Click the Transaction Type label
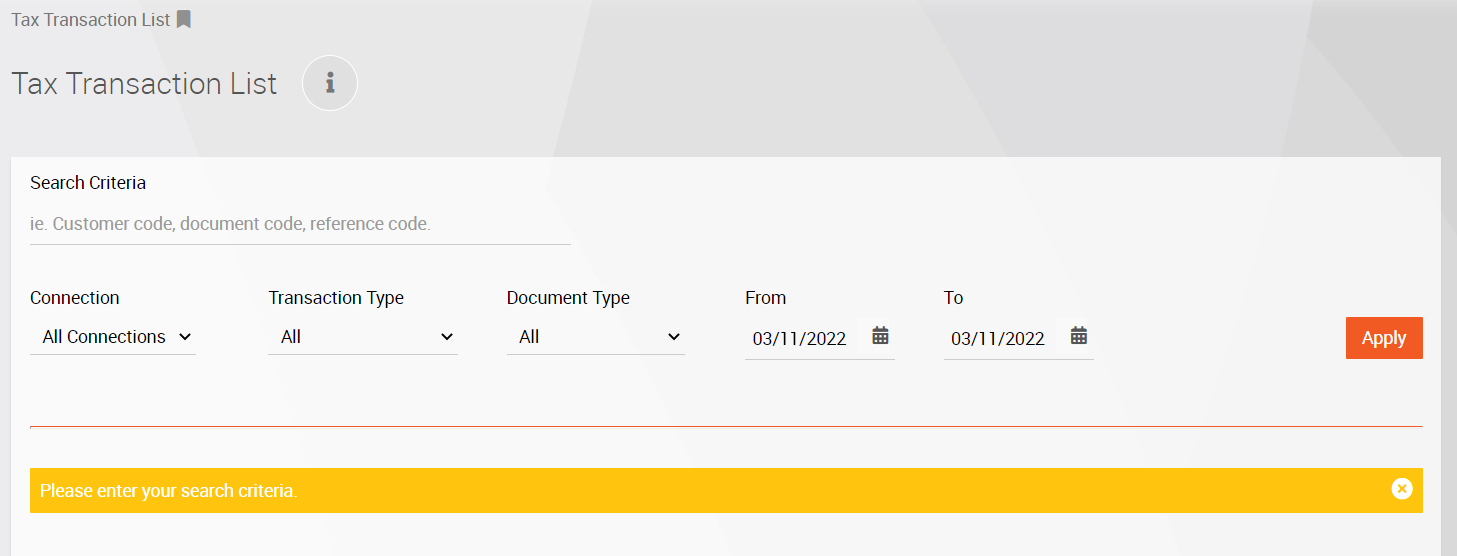The height and width of the screenshot is (556, 1457). tap(336, 298)
